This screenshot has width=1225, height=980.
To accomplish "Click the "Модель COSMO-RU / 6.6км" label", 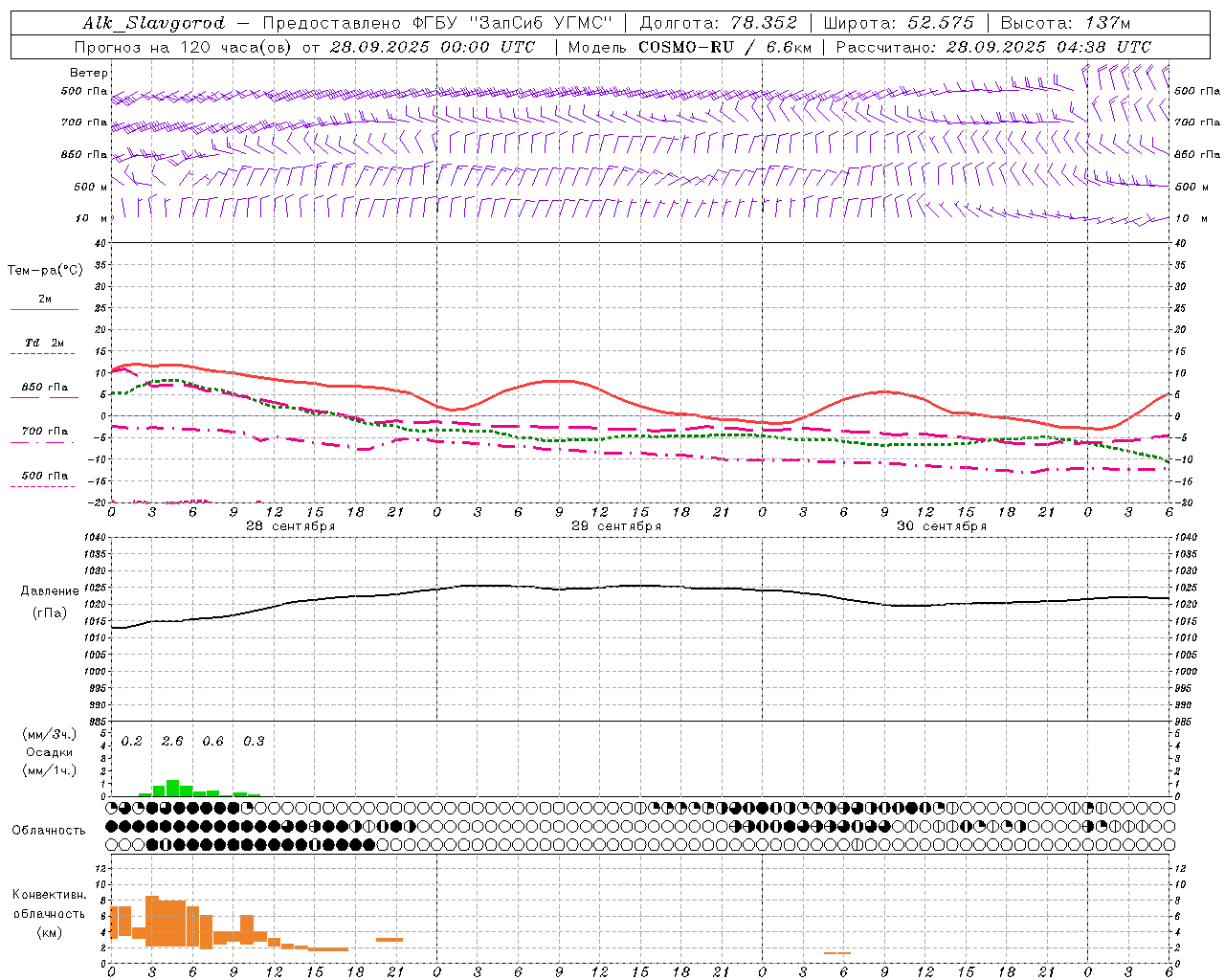I will [689, 47].
